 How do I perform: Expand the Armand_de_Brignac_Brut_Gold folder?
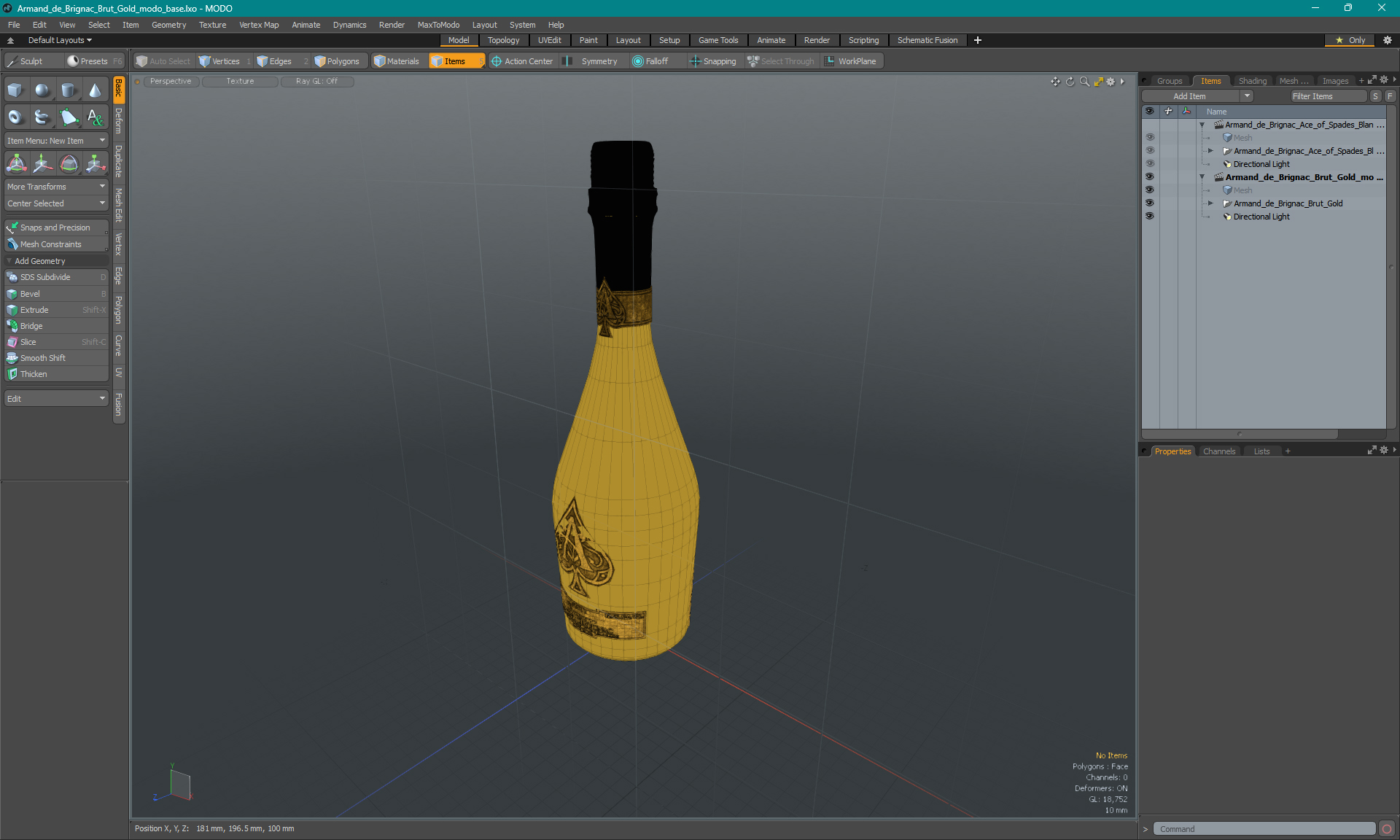pyautogui.click(x=1211, y=203)
